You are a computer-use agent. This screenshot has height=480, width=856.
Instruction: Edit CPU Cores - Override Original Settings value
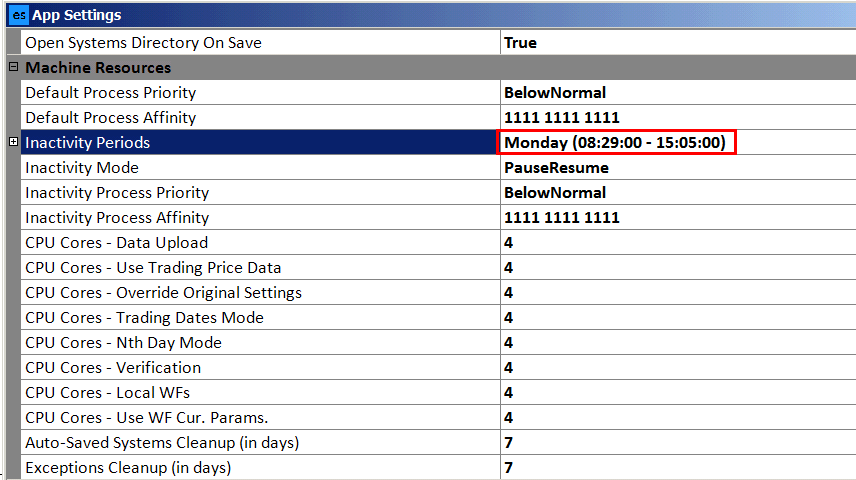509,293
